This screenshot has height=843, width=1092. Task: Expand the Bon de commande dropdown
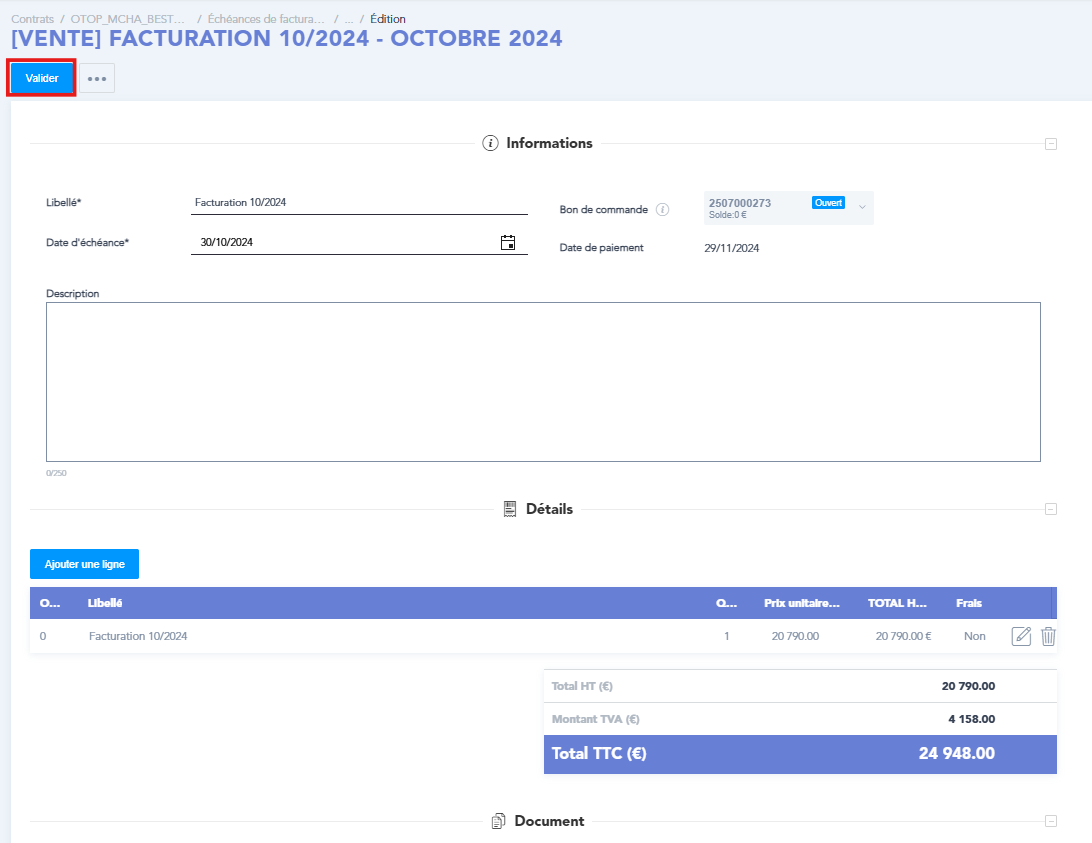(862, 207)
